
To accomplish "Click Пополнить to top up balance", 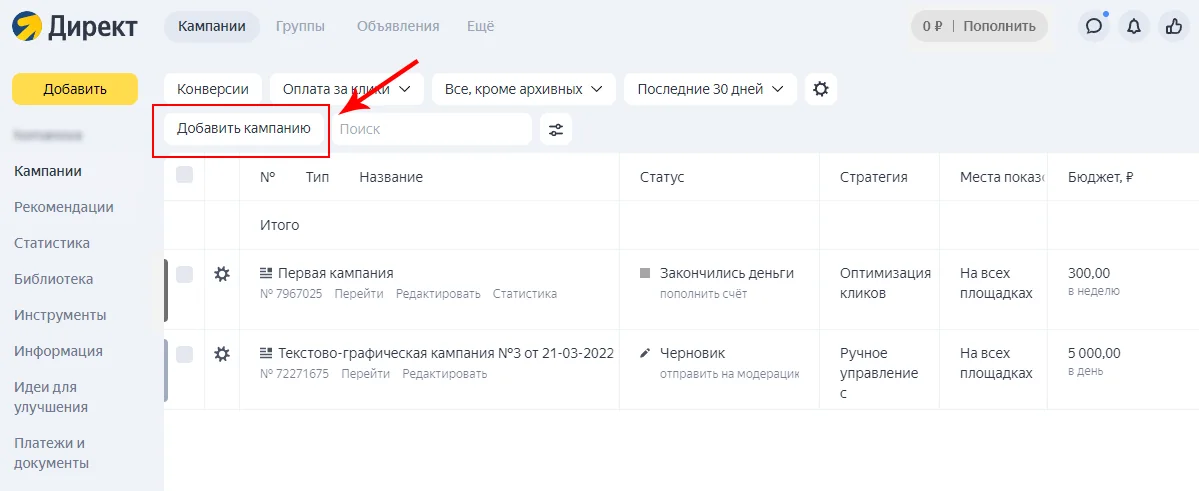I will 999,26.
